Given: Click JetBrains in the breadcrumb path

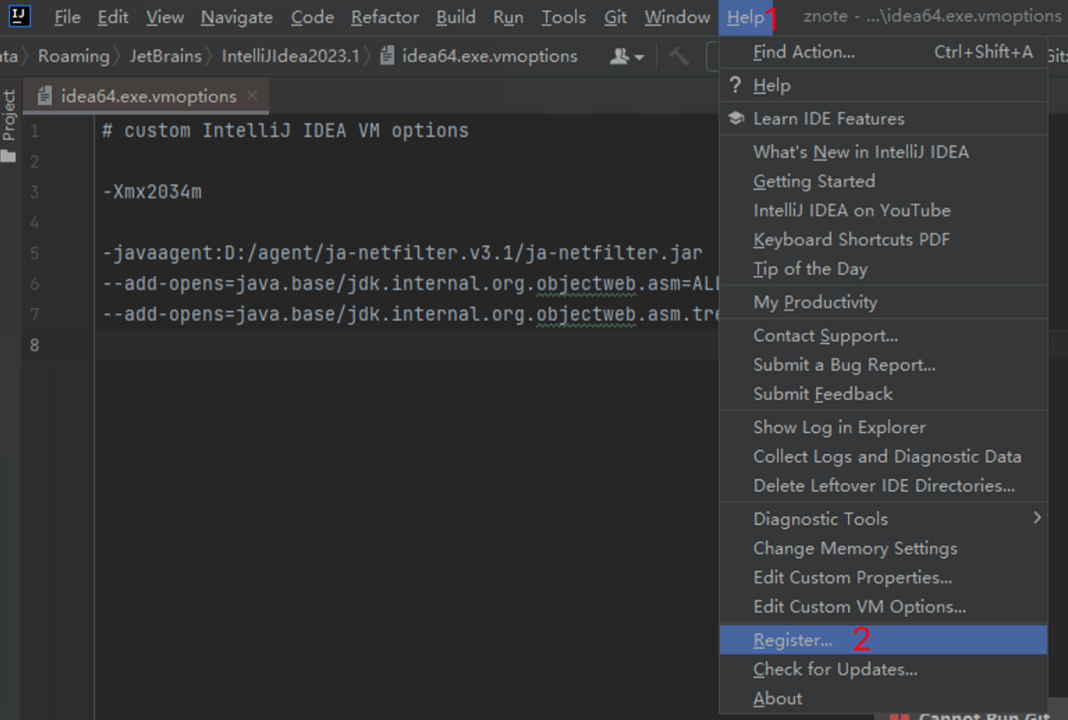Looking at the screenshot, I should pyautogui.click(x=166, y=56).
